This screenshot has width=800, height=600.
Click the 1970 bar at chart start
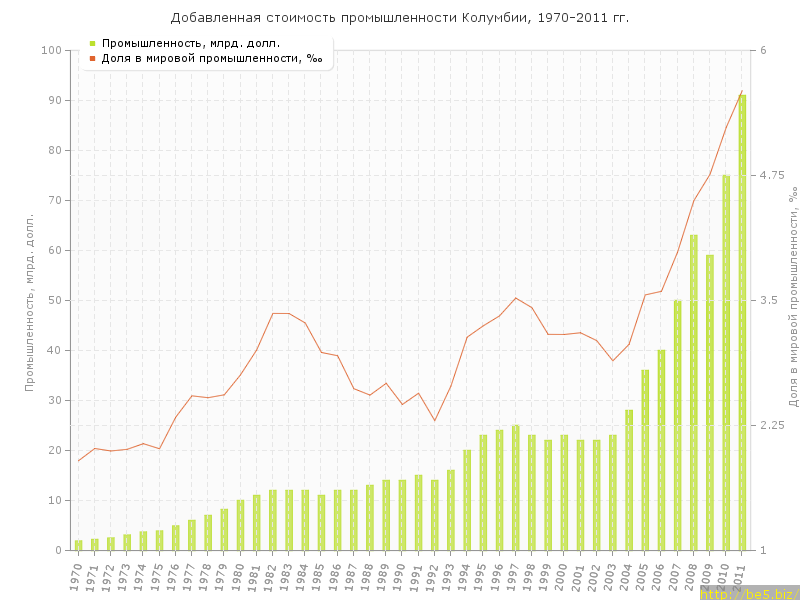click(78, 545)
